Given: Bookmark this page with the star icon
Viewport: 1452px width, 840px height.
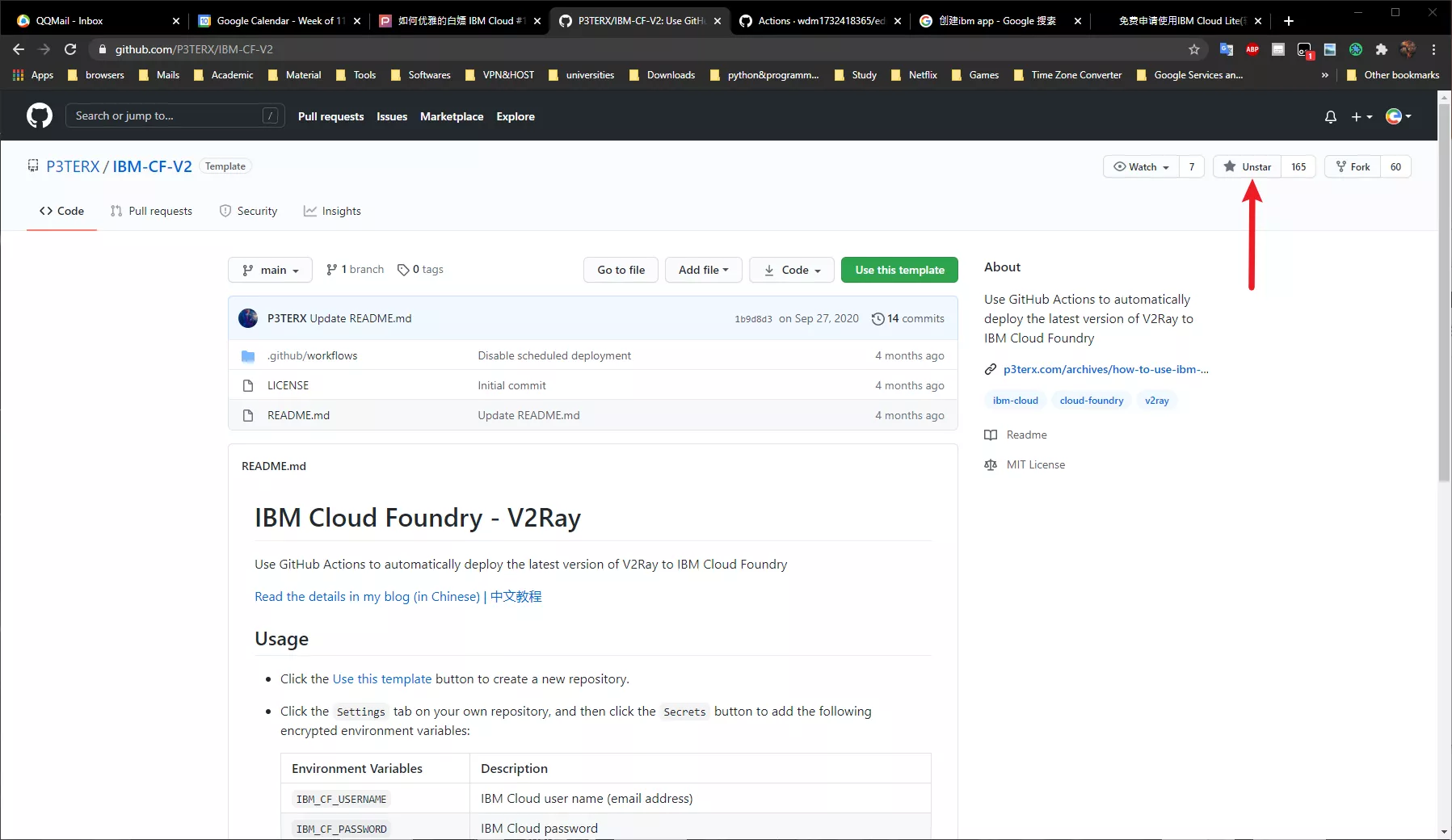Looking at the screenshot, I should click(1194, 49).
